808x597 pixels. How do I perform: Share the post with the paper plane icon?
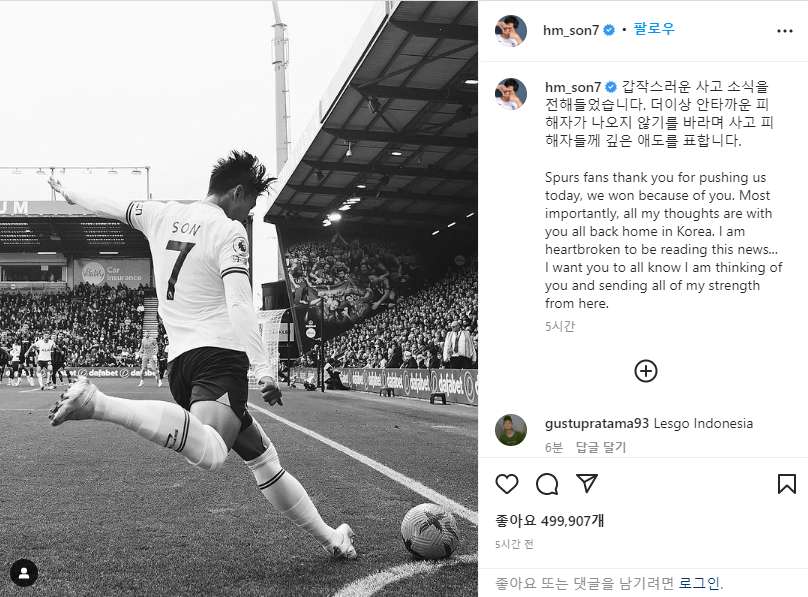click(x=587, y=483)
